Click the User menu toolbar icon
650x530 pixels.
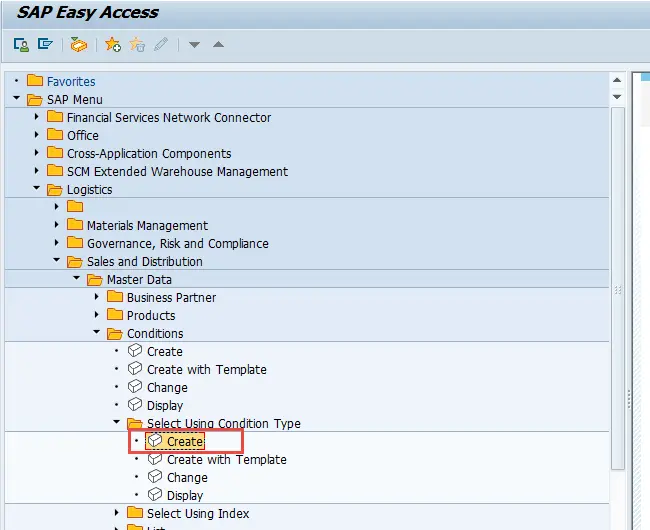point(21,44)
